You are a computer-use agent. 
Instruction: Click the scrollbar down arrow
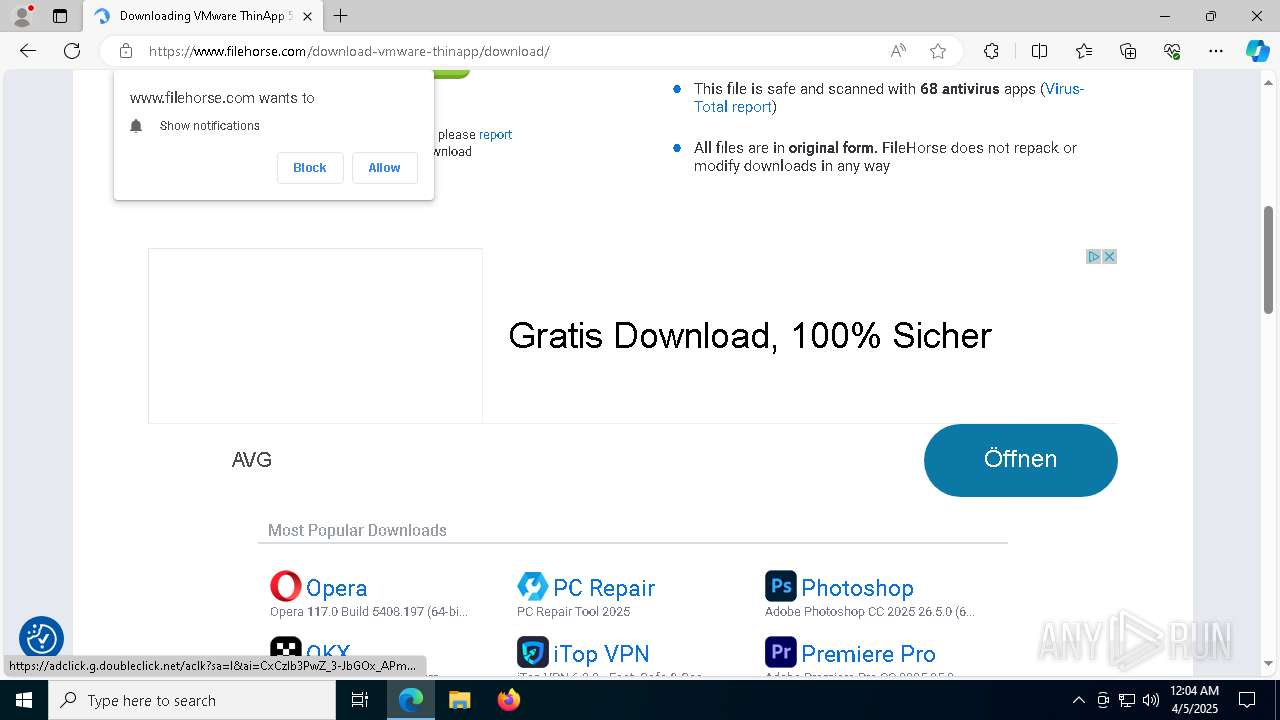1268,662
